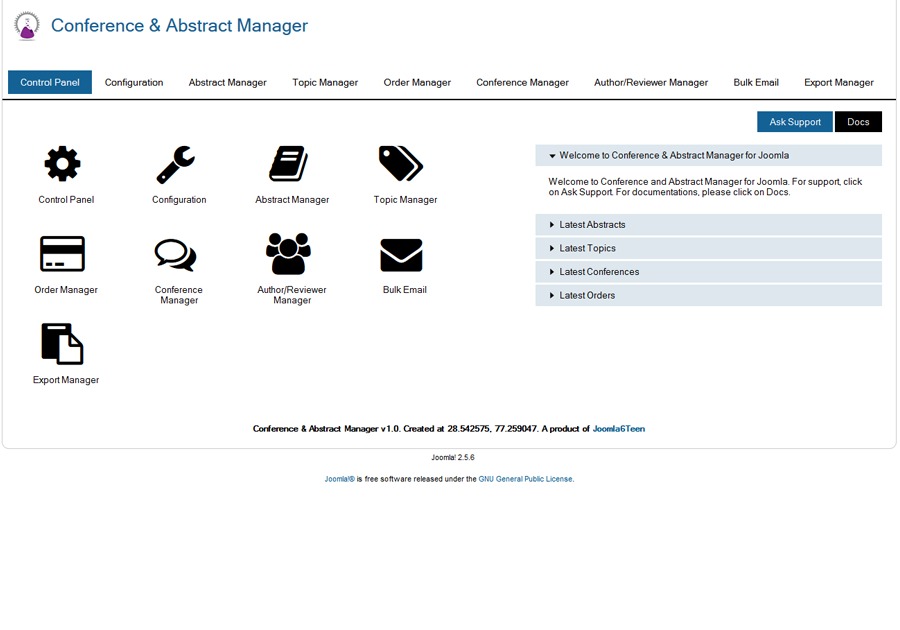
Task: Click the Joomla! 2.5.6 version text
Action: click(453, 457)
